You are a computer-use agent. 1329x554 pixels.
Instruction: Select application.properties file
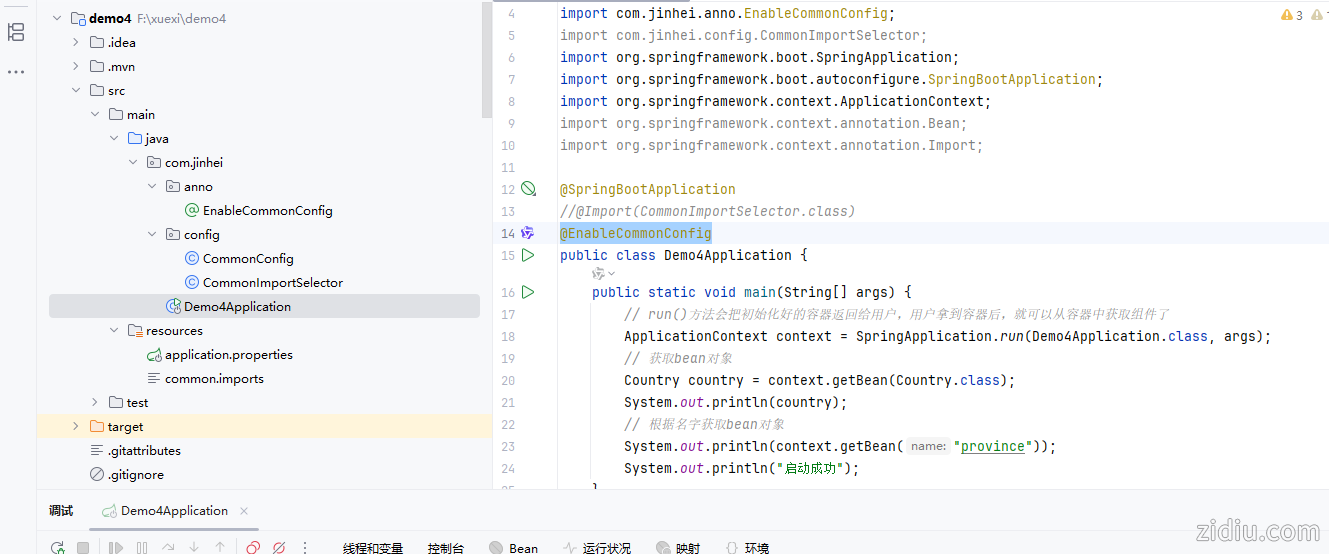(228, 355)
